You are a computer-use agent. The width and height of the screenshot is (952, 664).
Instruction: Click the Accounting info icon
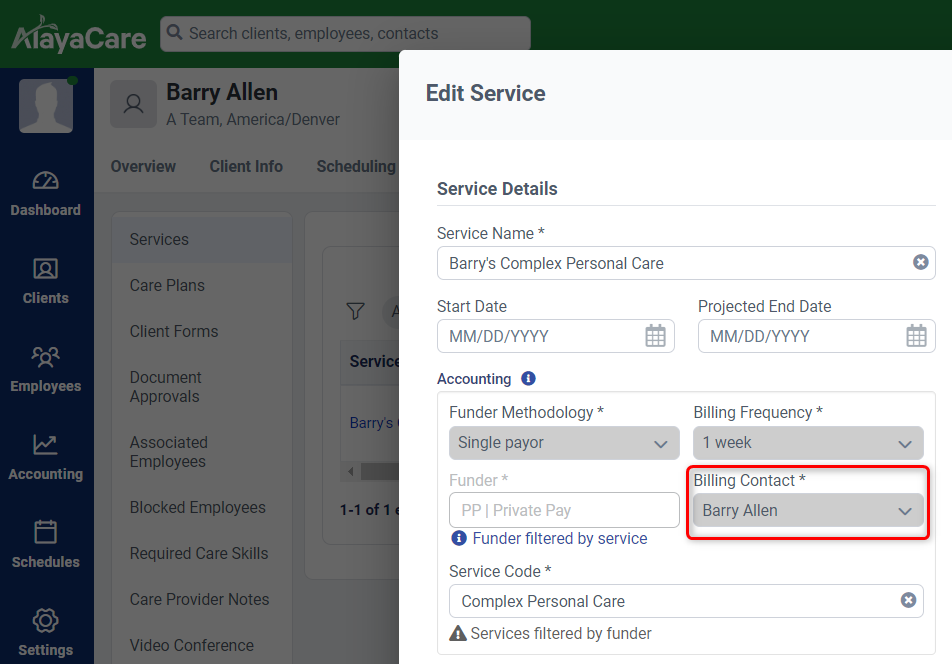pos(528,379)
